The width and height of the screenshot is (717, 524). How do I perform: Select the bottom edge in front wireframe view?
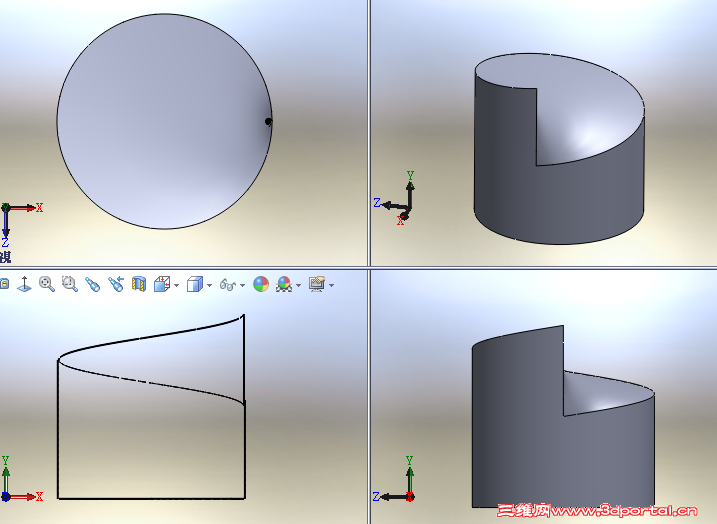tap(151, 498)
